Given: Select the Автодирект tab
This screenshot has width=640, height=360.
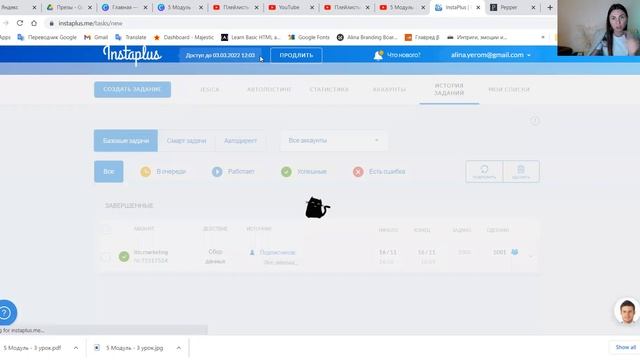Looking at the screenshot, I should 240,141.
